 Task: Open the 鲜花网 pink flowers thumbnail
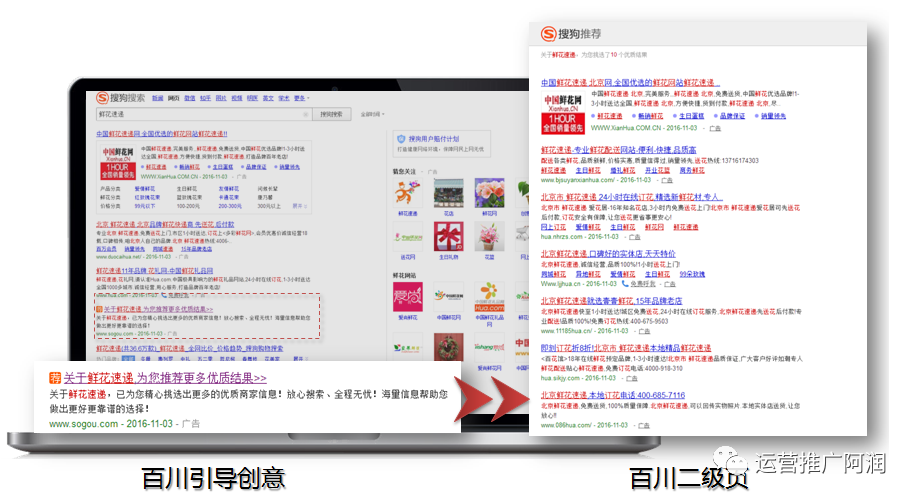pos(490,193)
